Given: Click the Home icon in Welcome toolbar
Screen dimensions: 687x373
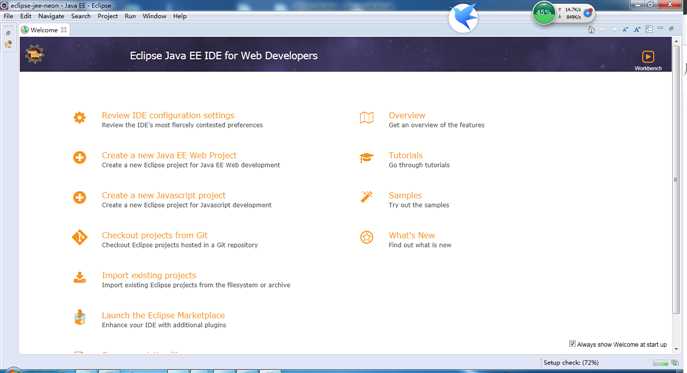Looking at the screenshot, I should pyautogui.click(x=591, y=29).
